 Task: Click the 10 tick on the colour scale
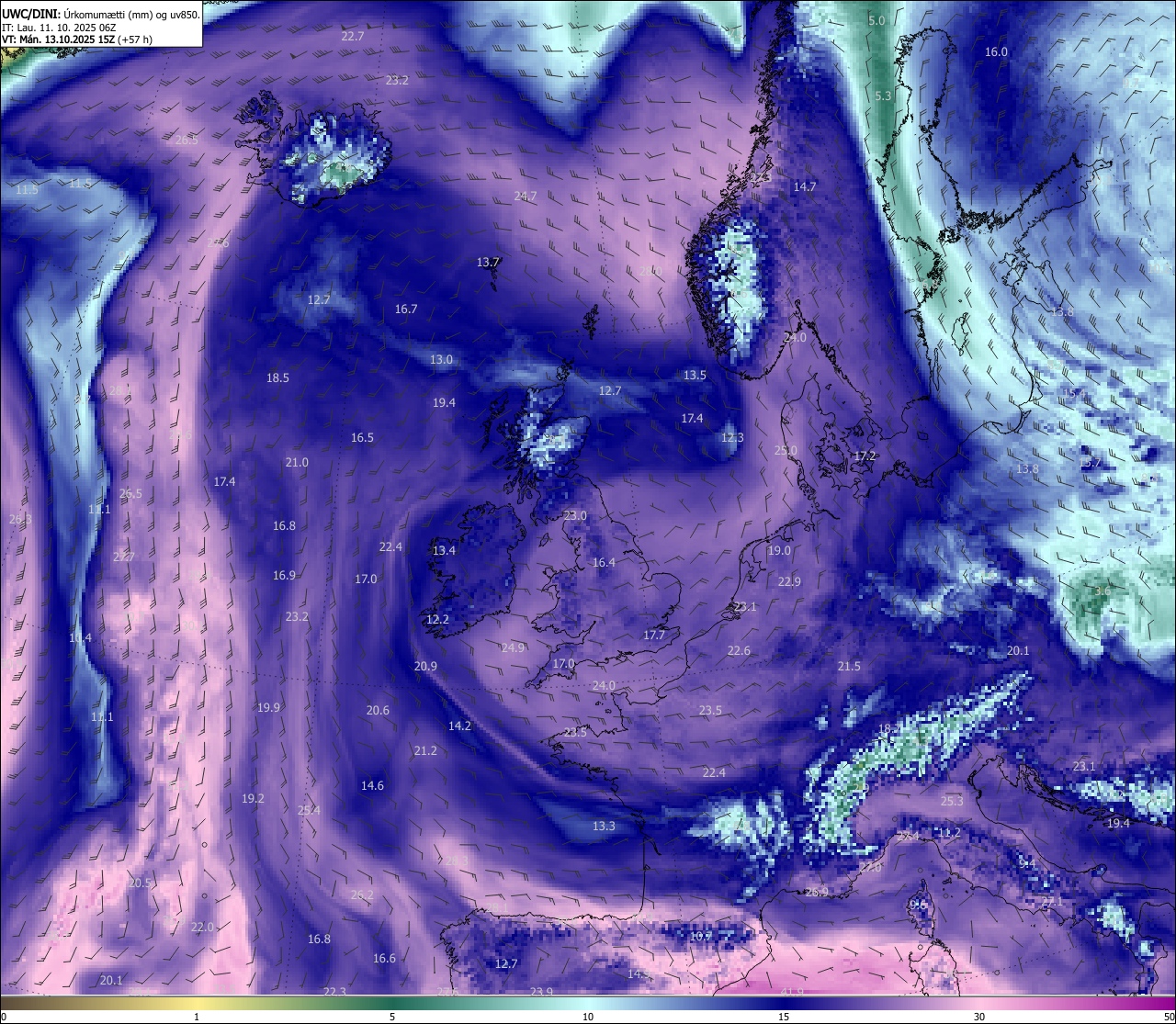588,1017
